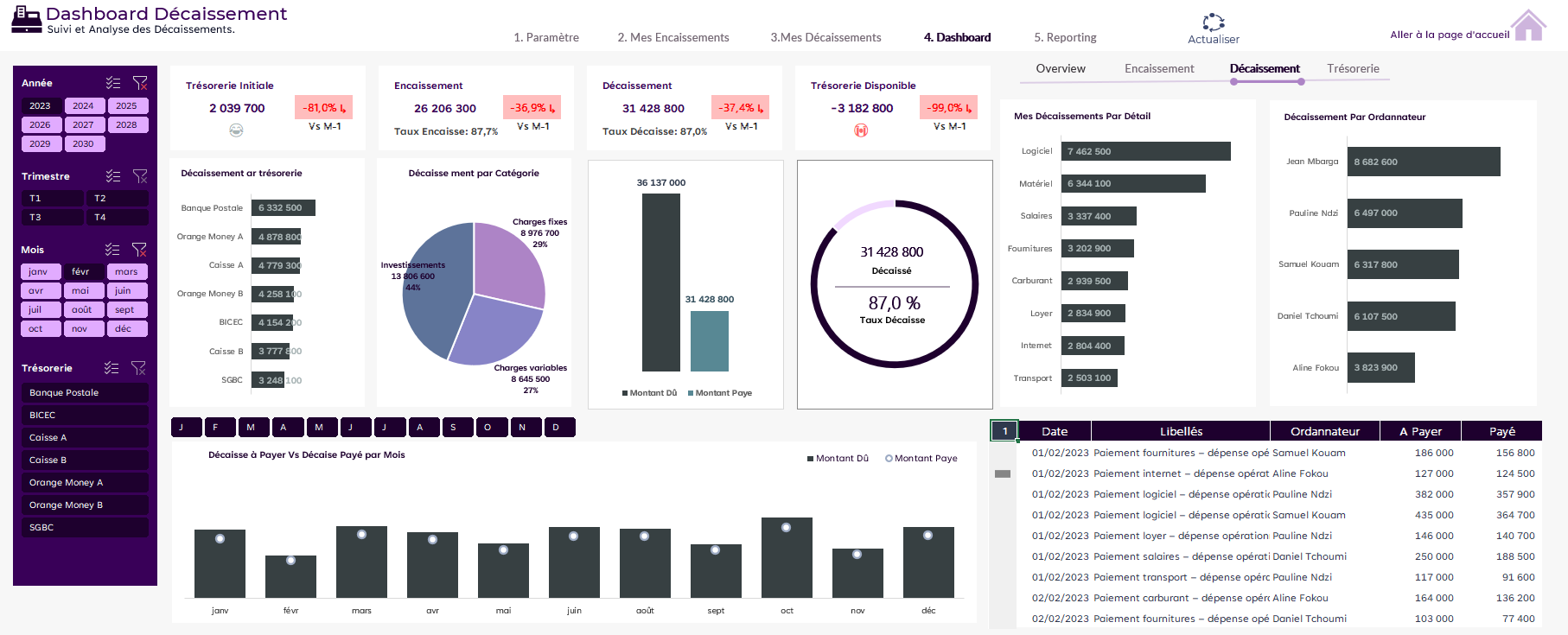Image resolution: width=1568 pixels, height=635 pixels.
Task: Select year 2024 in the Année slicer
Action: tap(84, 105)
